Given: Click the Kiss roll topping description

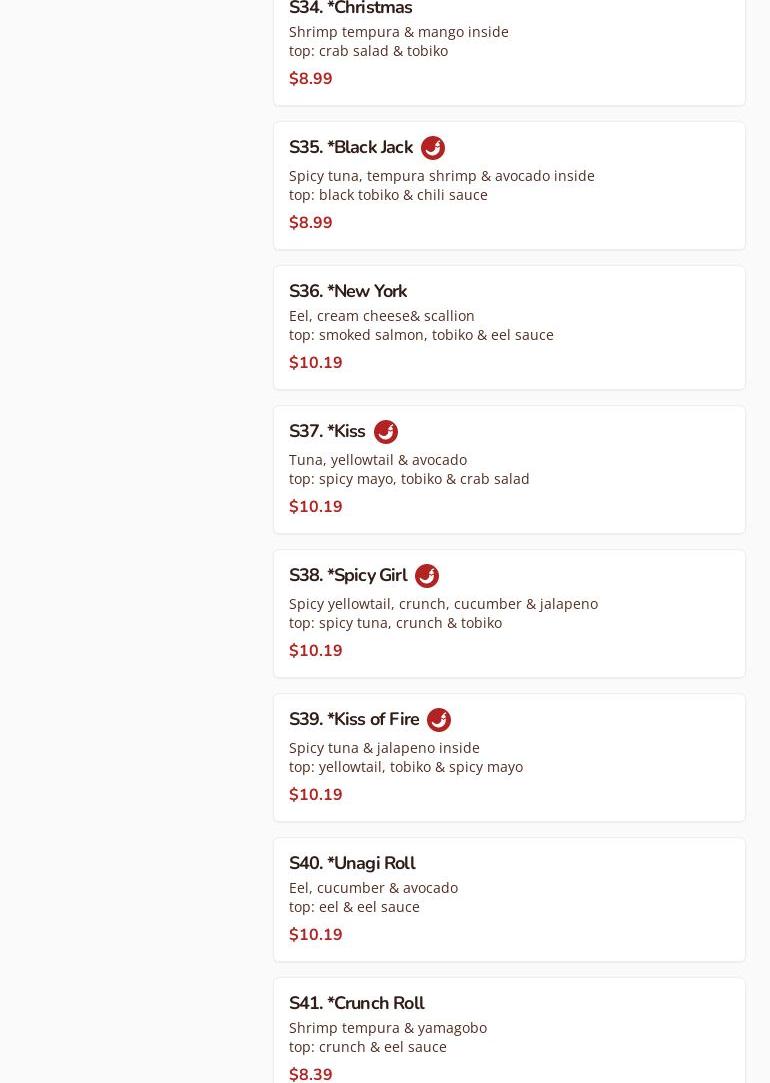Looking at the screenshot, I should [409, 478].
